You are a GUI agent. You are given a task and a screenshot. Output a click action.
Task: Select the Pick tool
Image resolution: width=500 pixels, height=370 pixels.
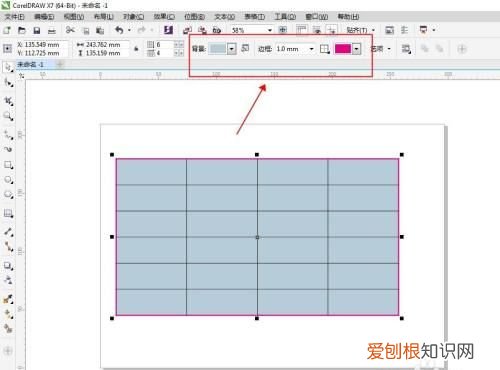click(8, 67)
